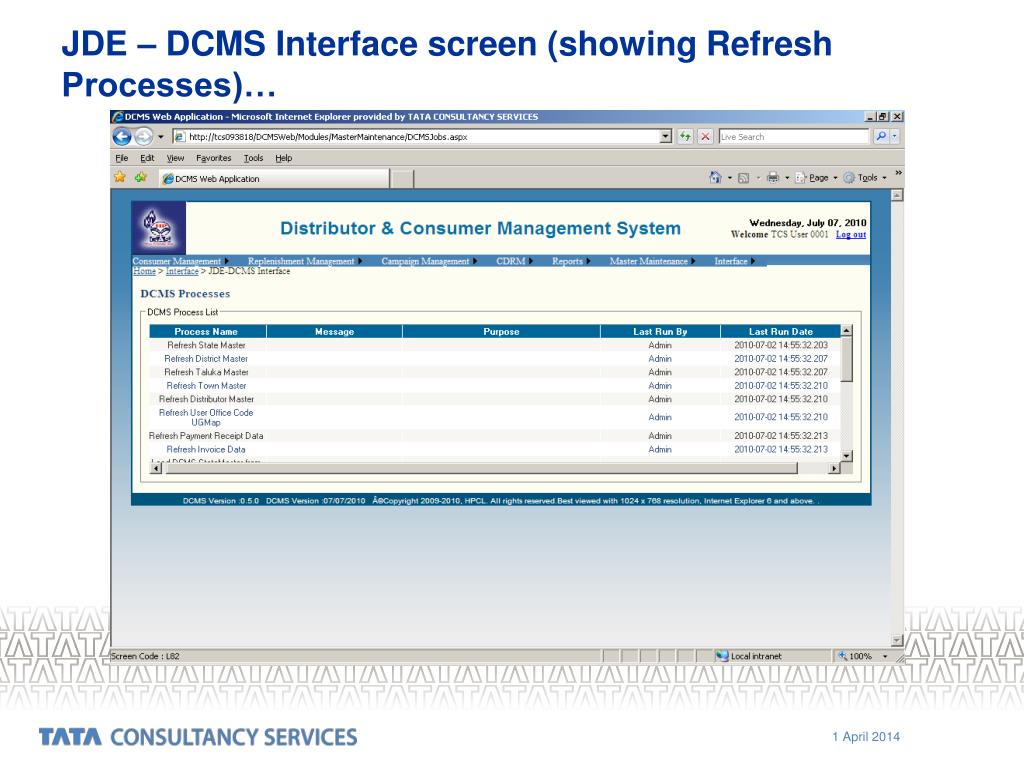Click the Add to Favorites icon
Image resolution: width=1024 pixels, height=768 pixels.
tap(140, 177)
